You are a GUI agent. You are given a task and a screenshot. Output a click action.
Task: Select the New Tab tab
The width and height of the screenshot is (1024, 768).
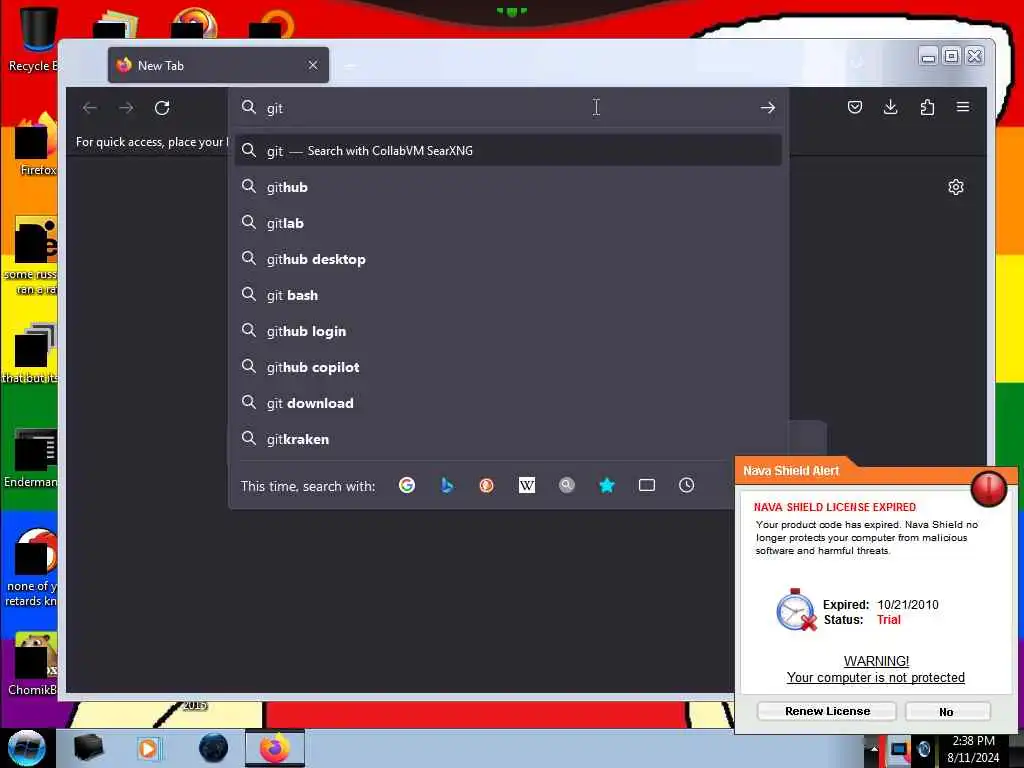(x=218, y=65)
